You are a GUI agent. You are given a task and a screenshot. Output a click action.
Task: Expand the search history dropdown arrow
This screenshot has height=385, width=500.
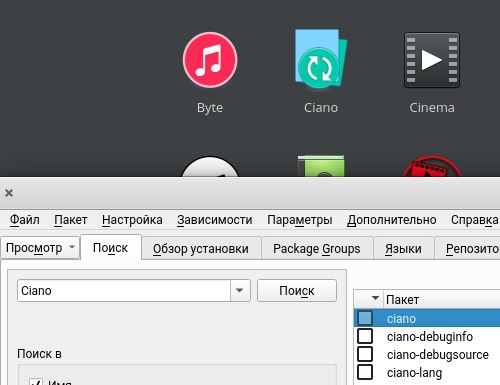click(240, 291)
